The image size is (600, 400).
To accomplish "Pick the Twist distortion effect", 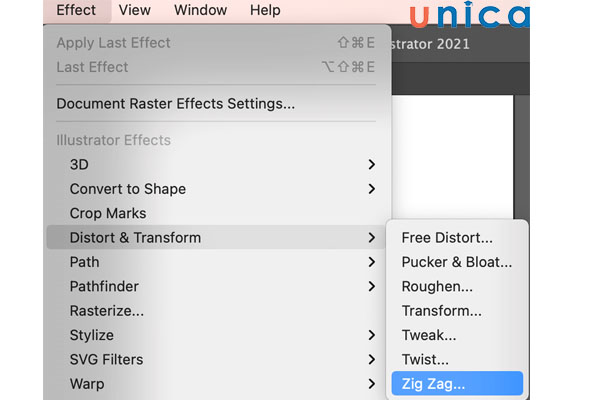I will (425, 359).
